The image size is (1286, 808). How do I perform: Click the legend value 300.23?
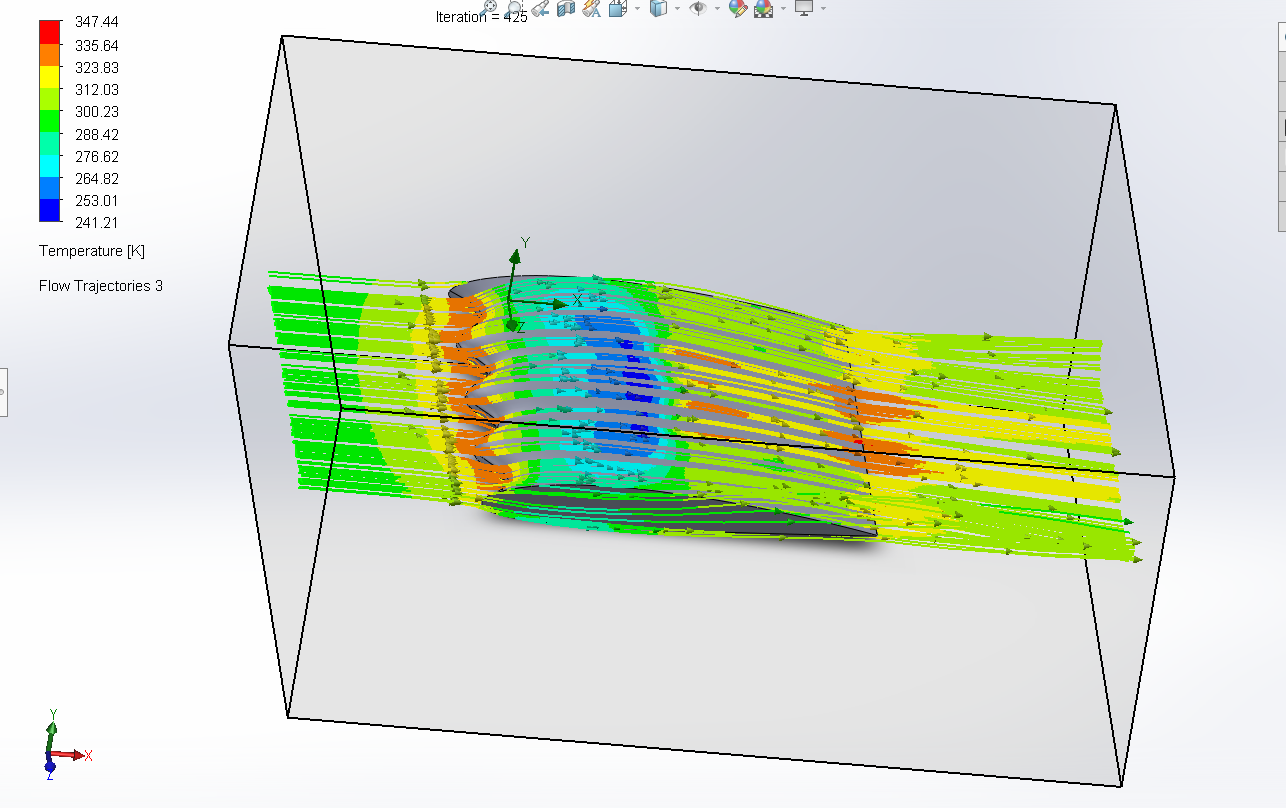pyautogui.click(x=97, y=112)
